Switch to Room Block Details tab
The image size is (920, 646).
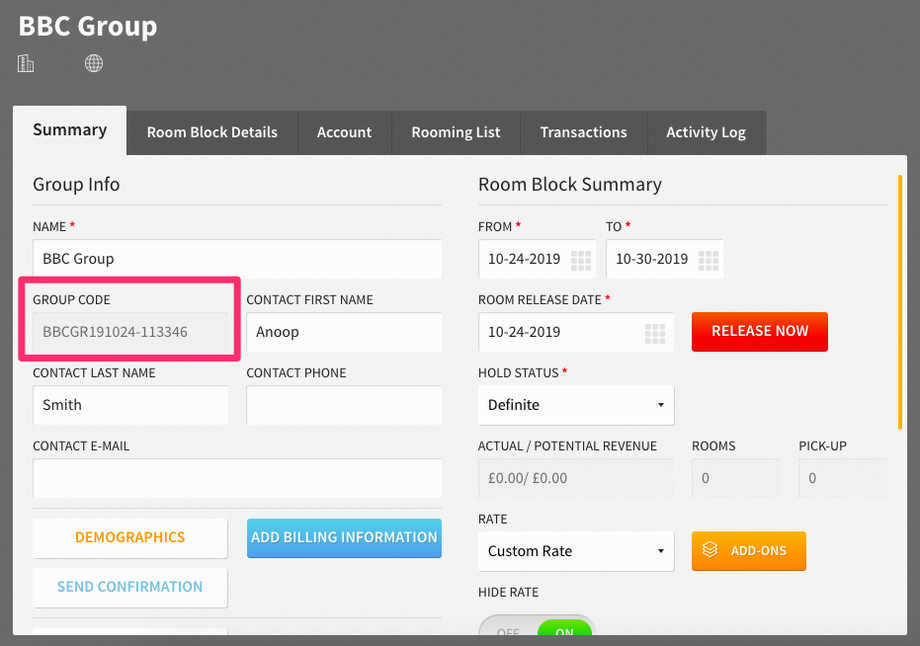coord(212,133)
